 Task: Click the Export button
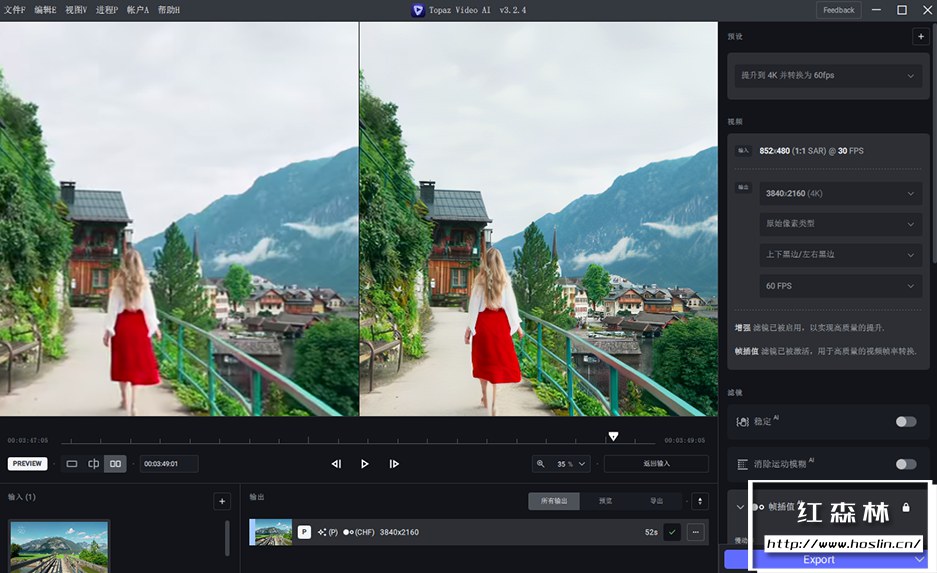click(819, 560)
